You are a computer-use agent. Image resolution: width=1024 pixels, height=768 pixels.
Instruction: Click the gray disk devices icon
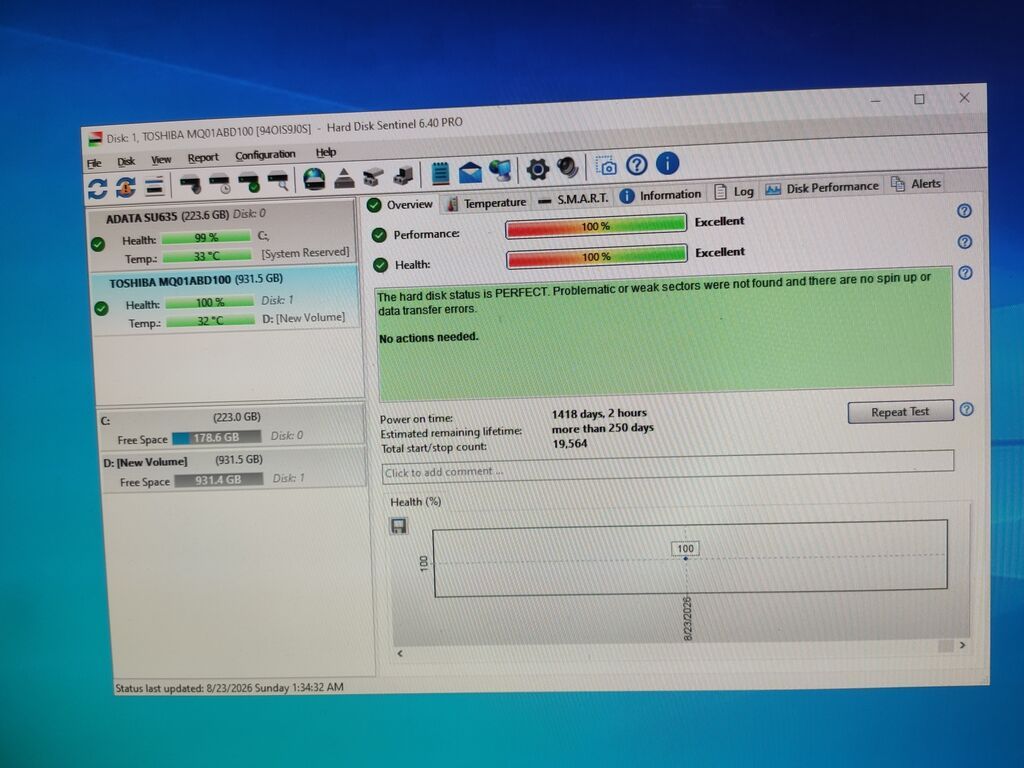pos(373,177)
